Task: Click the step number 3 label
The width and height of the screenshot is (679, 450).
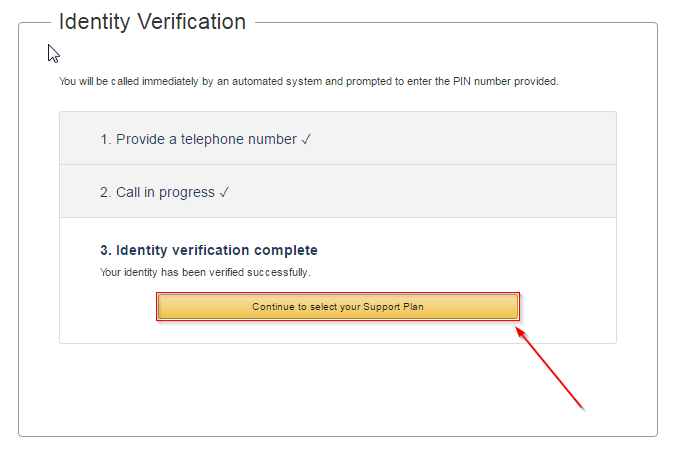Action: point(106,250)
